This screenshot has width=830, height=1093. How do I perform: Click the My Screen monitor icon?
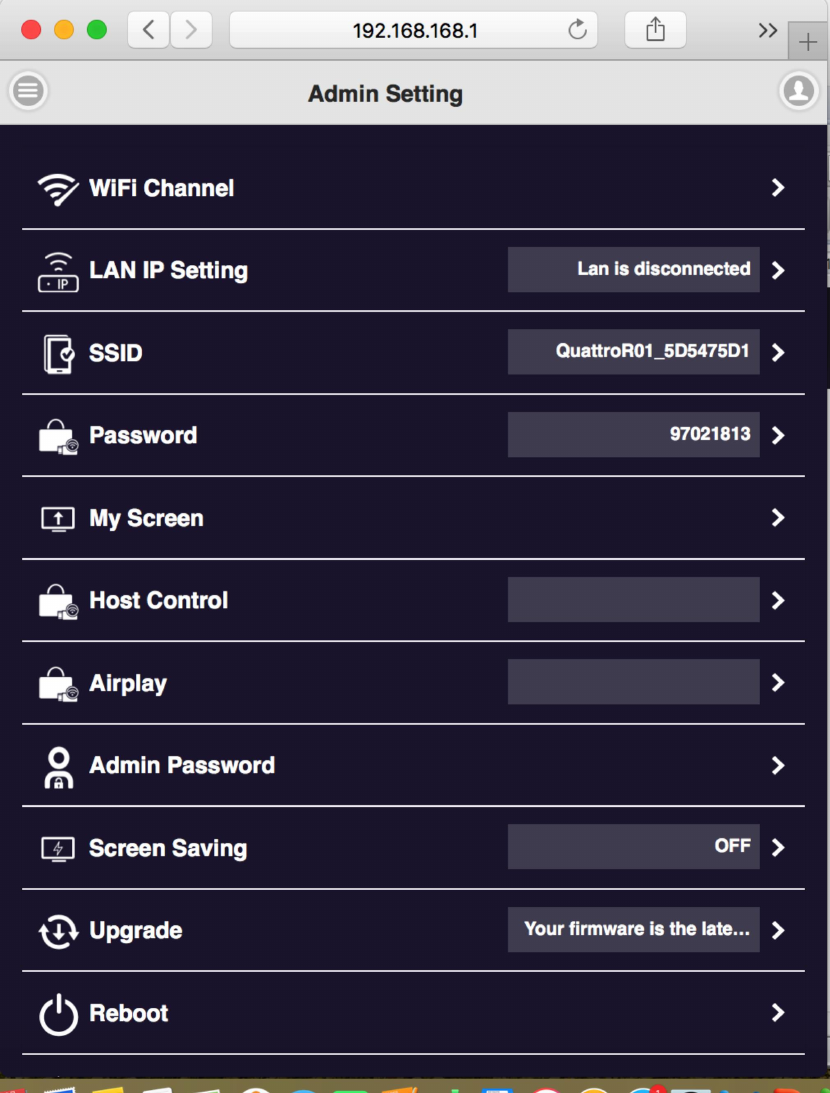[58, 518]
